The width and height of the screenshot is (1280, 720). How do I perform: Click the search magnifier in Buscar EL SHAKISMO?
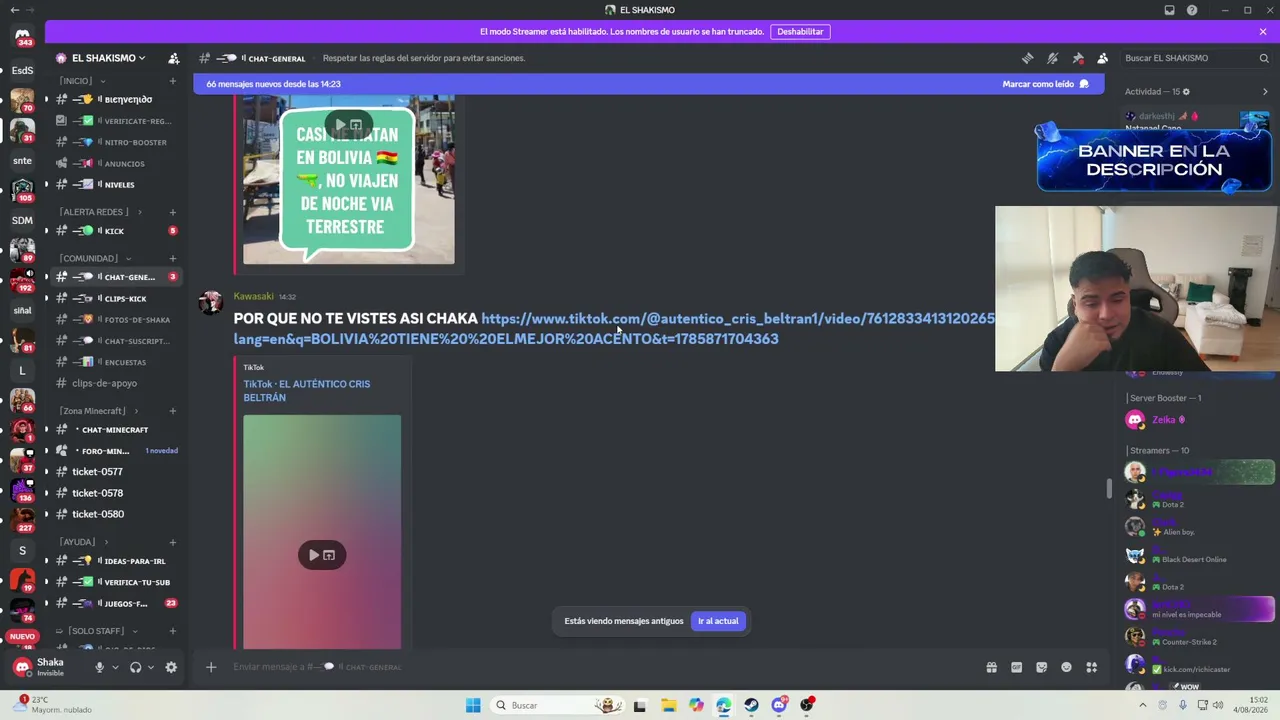coord(1264,58)
